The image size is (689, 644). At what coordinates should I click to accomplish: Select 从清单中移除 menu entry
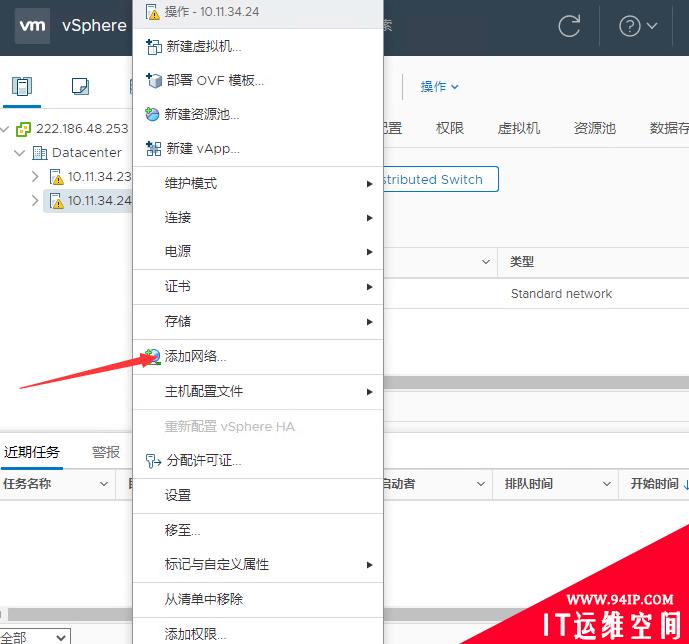tap(258, 600)
